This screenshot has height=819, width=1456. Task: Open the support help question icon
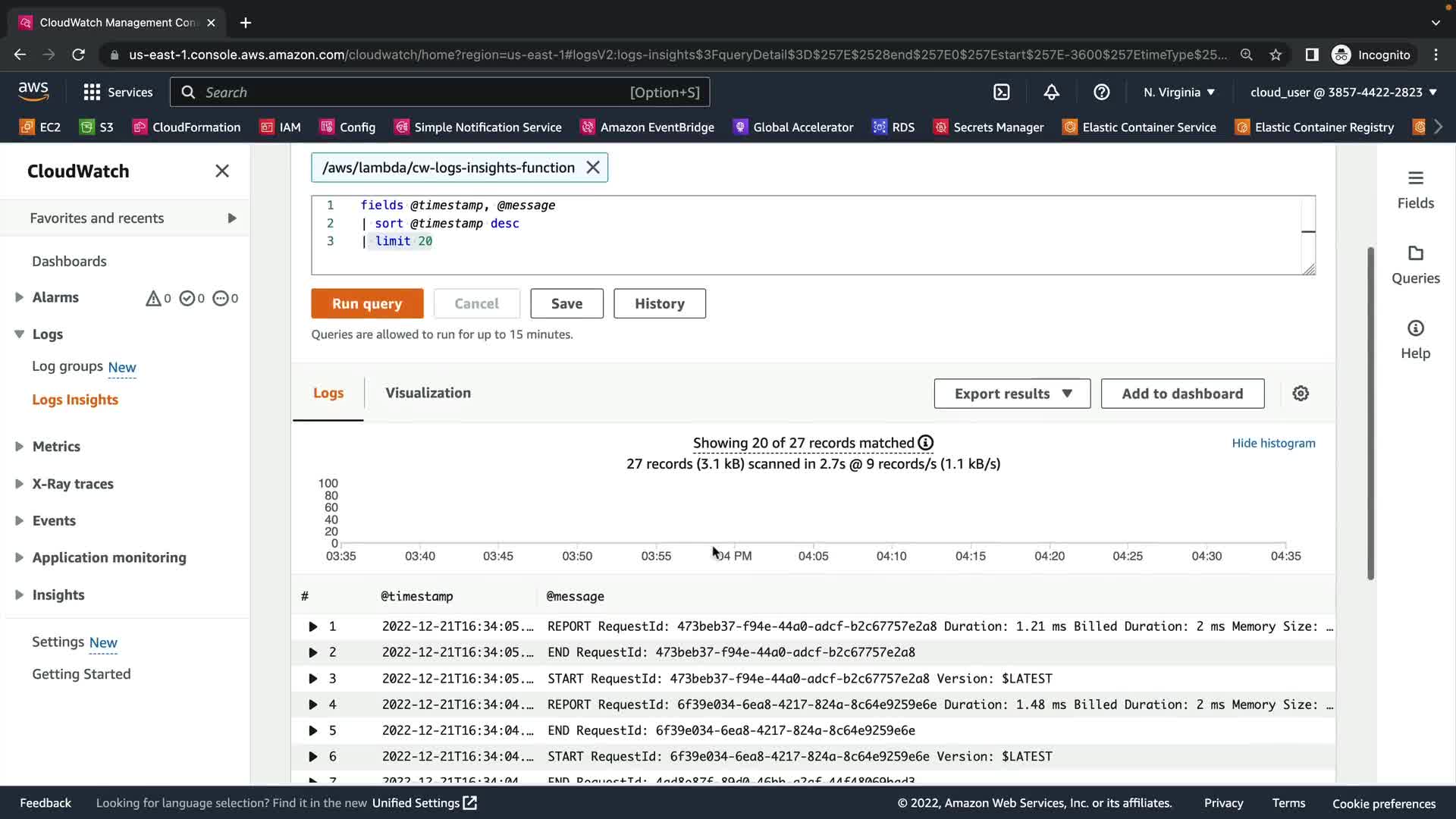click(x=1101, y=92)
